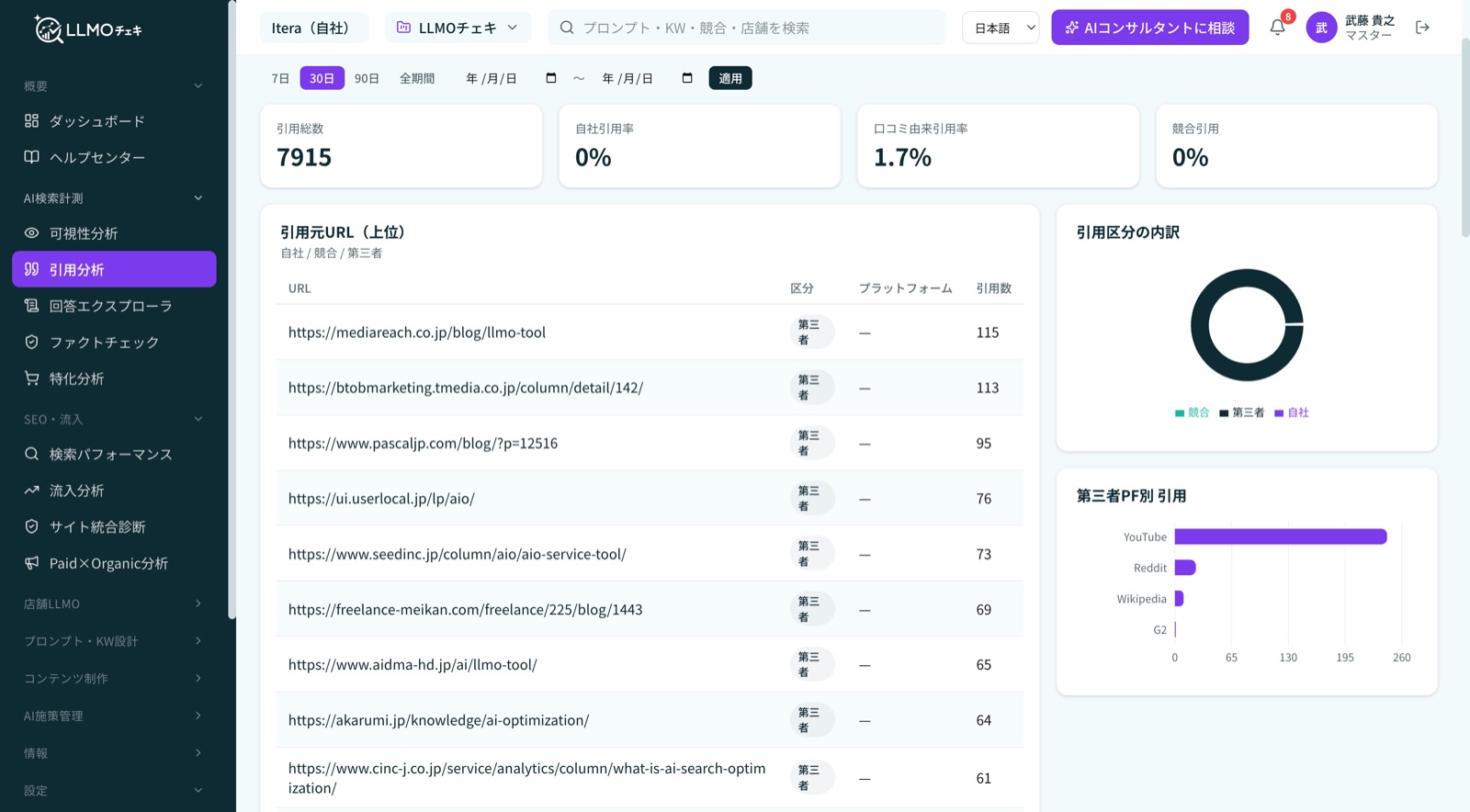Click the 引用総数 7915 card
Image resolution: width=1470 pixels, height=812 pixels.
tap(401, 146)
